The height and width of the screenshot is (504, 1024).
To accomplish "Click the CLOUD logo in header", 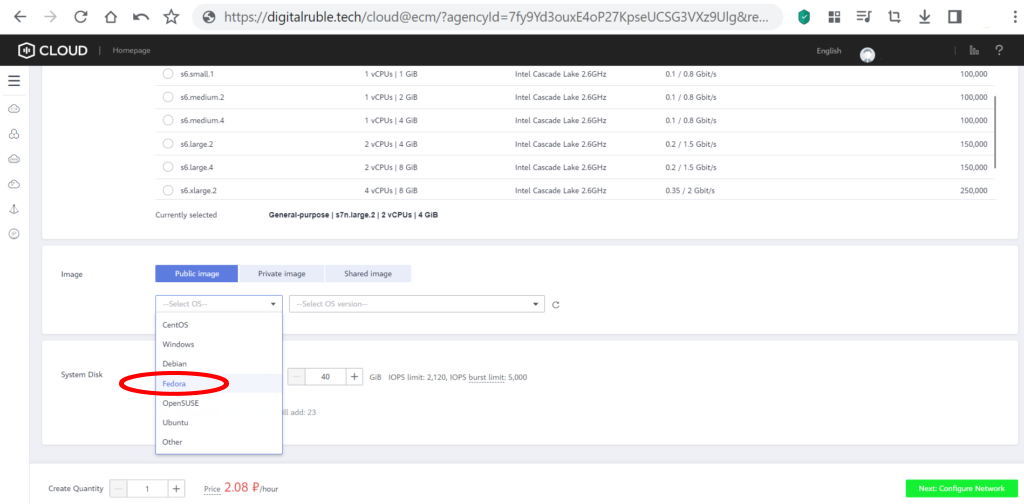I will [x=53, y=50].
